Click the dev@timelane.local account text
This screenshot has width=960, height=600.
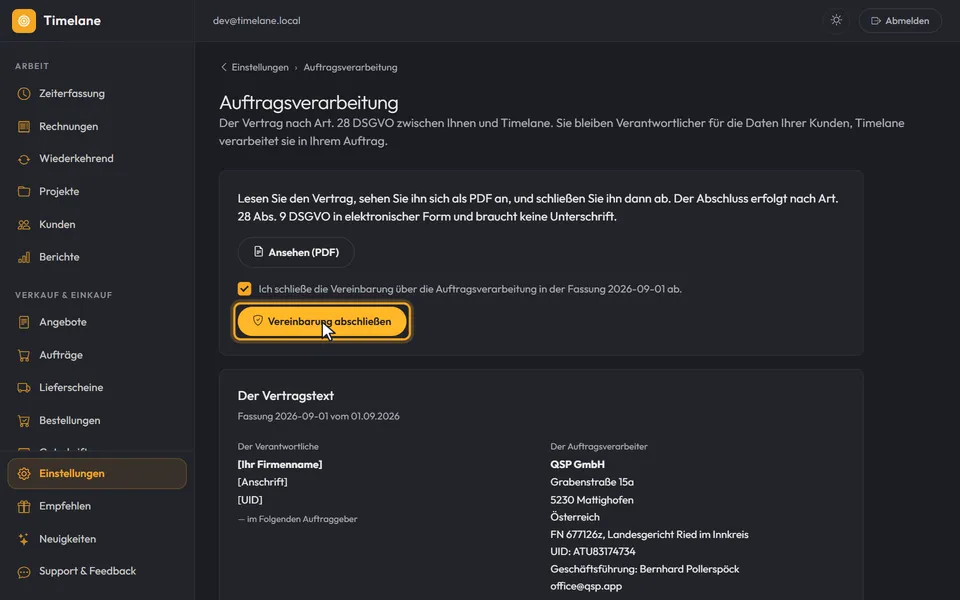pyautogui.click(x=257, y=21)
